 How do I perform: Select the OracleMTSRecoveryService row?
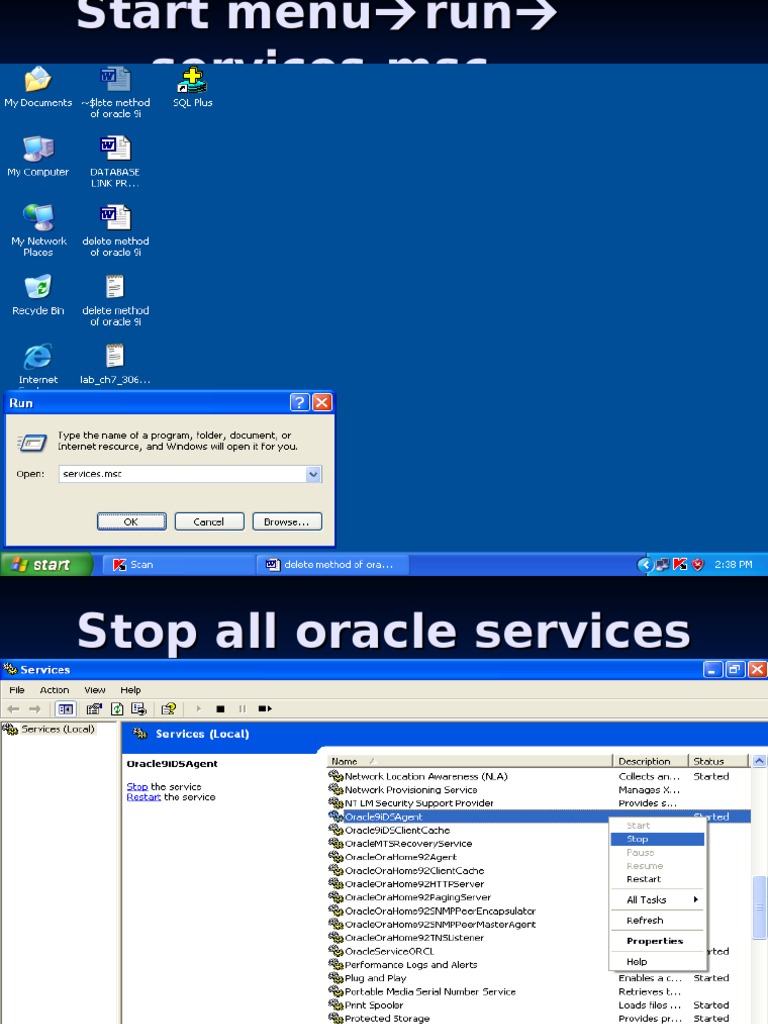pyautogui.click(x=539, y=843)
